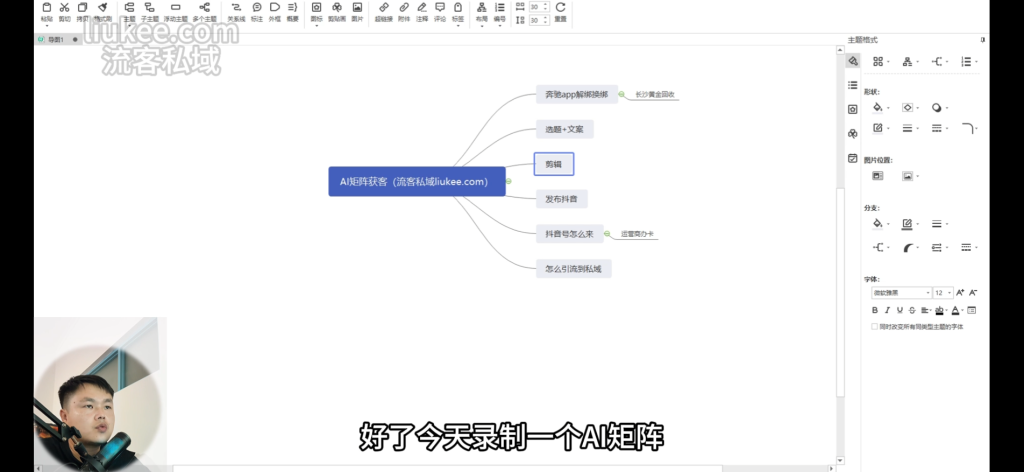Collapse the central topic's branches
Image resolution: width=1024 pixels, height=472 pixels.
pos(509,181)
